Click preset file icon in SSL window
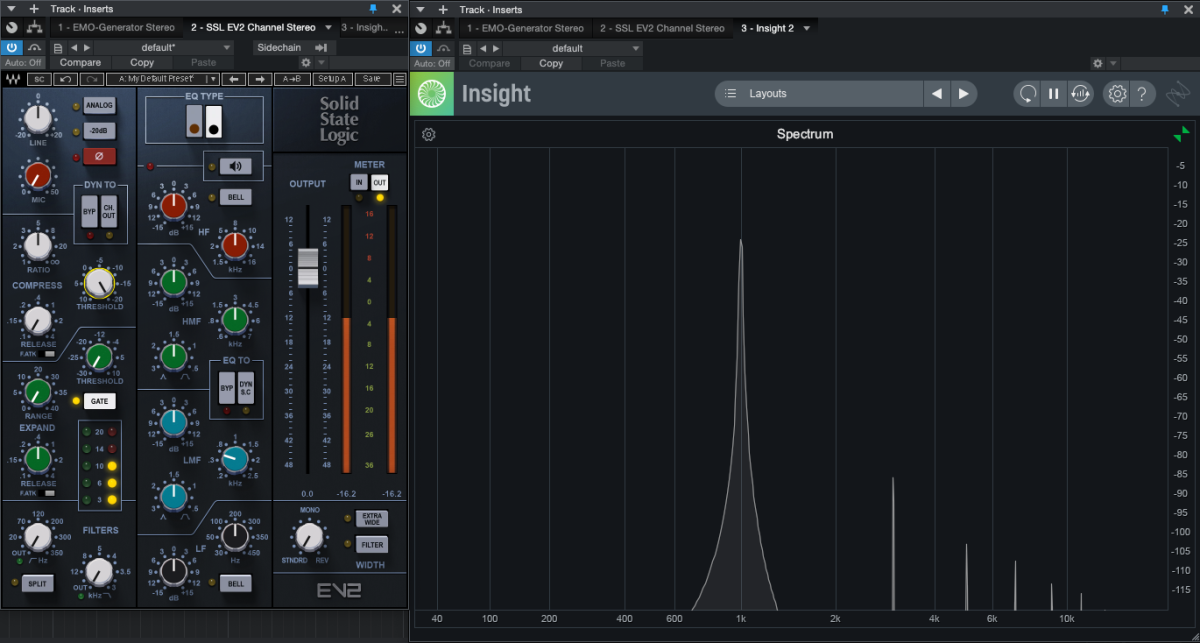This screenshot has width=1200, height=643. pos(58,48)
